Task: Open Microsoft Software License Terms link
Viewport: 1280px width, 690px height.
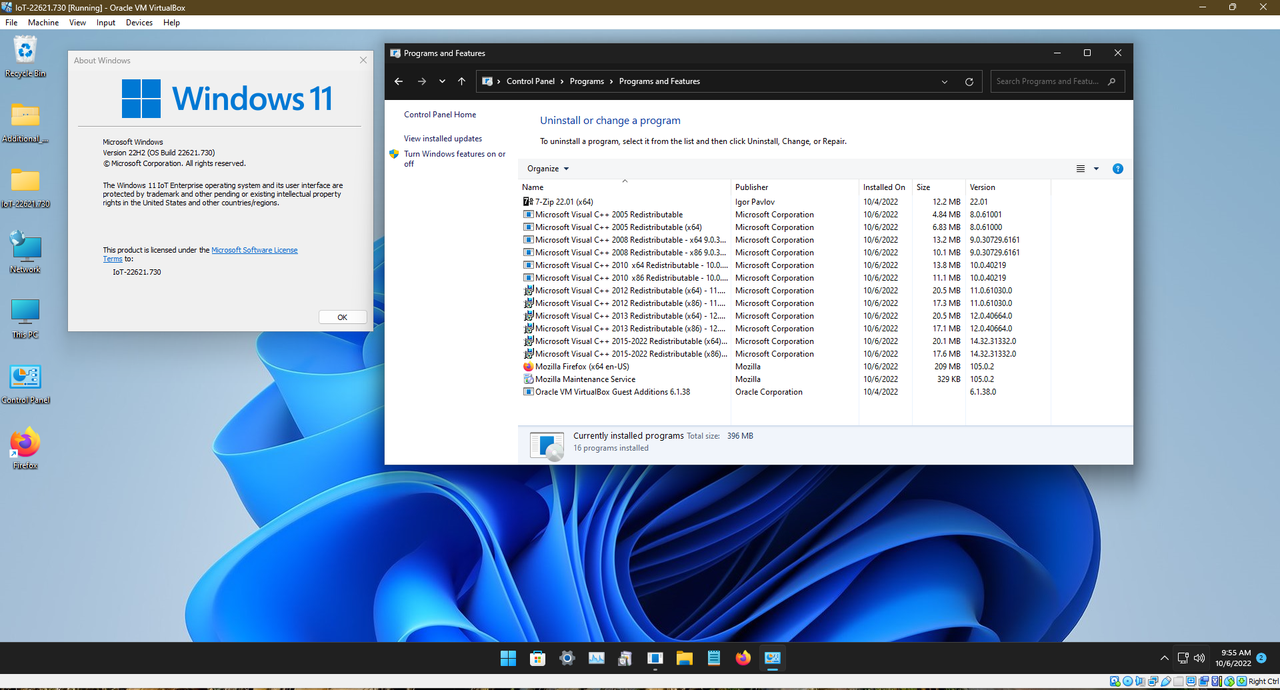Action: click(254, 250)
